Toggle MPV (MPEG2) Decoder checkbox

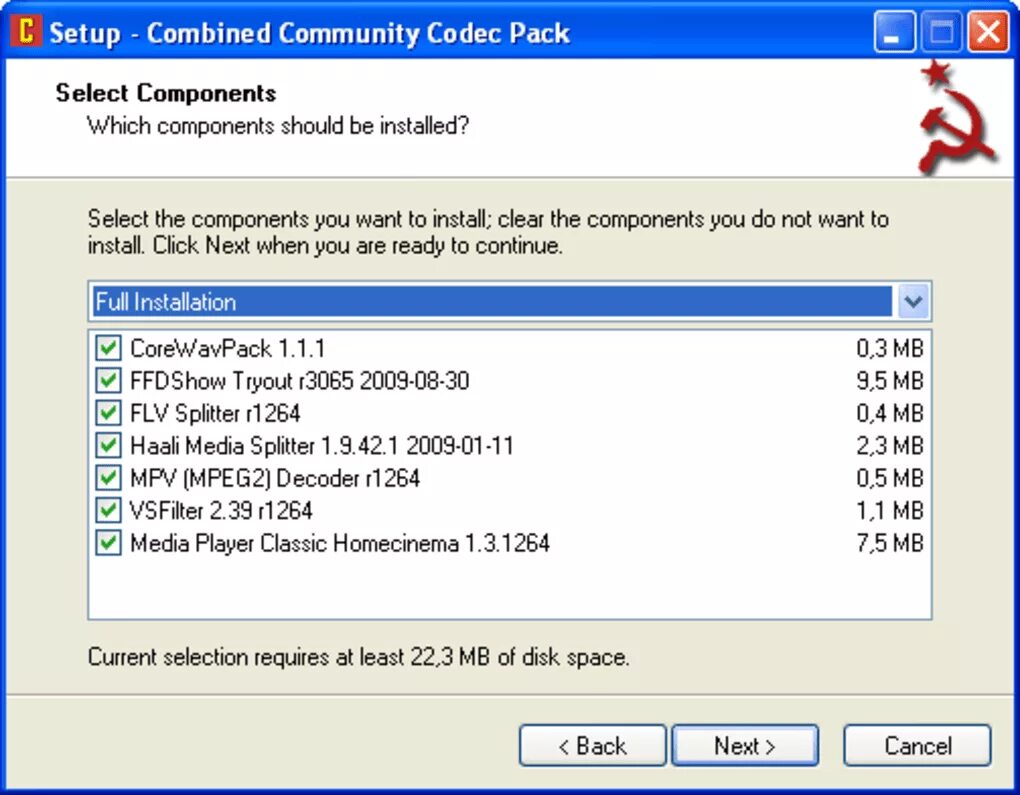click(107, 478)
